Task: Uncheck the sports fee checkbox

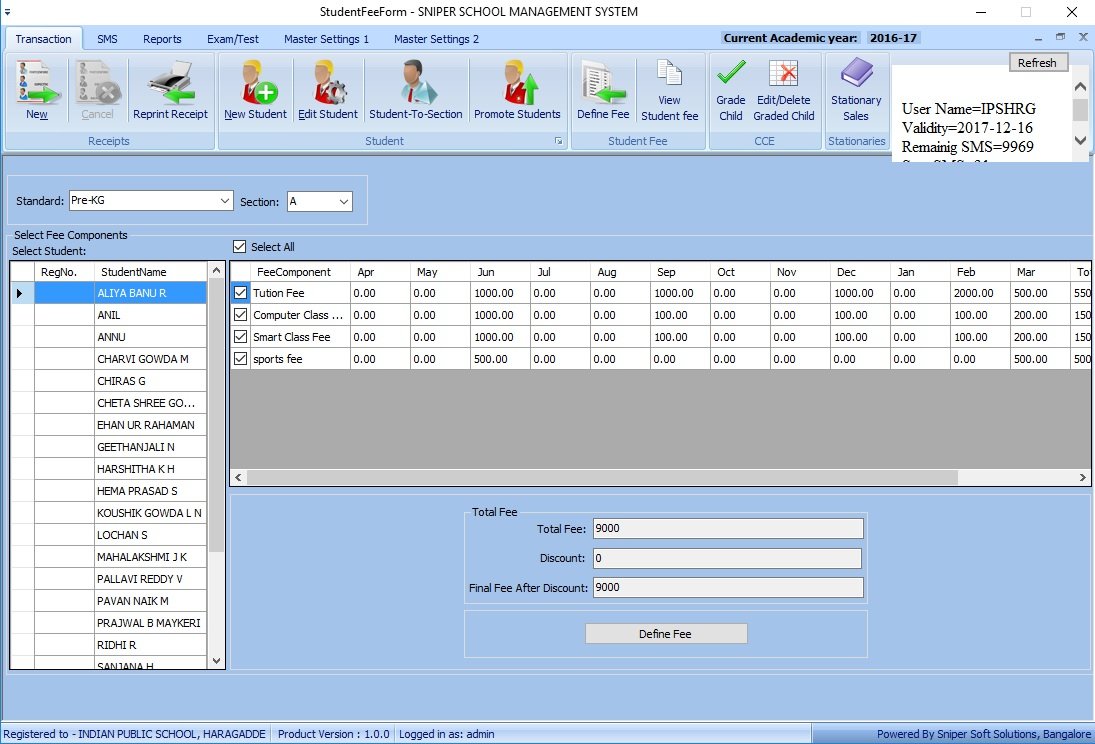Action: click(x=240, y=359)
